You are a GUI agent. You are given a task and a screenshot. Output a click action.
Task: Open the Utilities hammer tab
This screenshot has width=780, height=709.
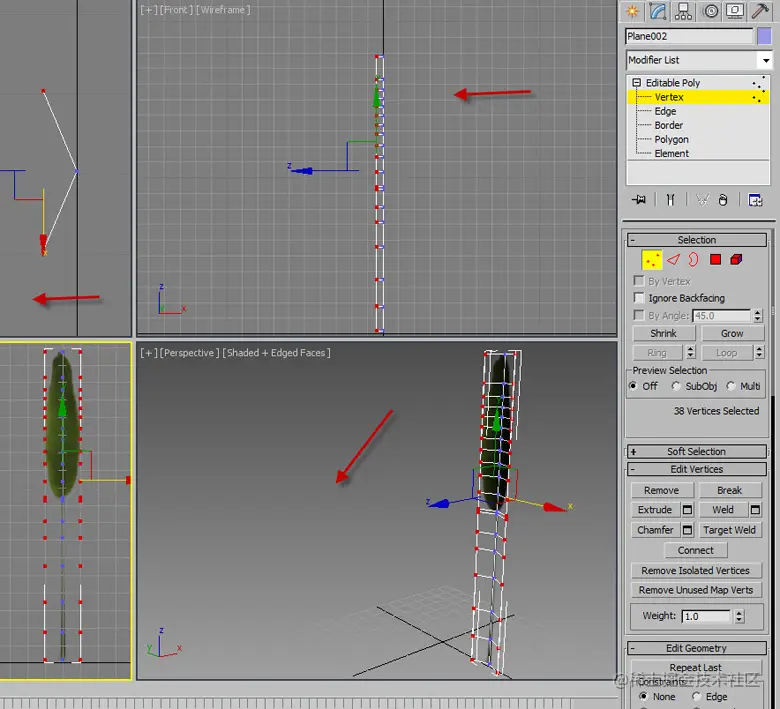tap(760, 11)
